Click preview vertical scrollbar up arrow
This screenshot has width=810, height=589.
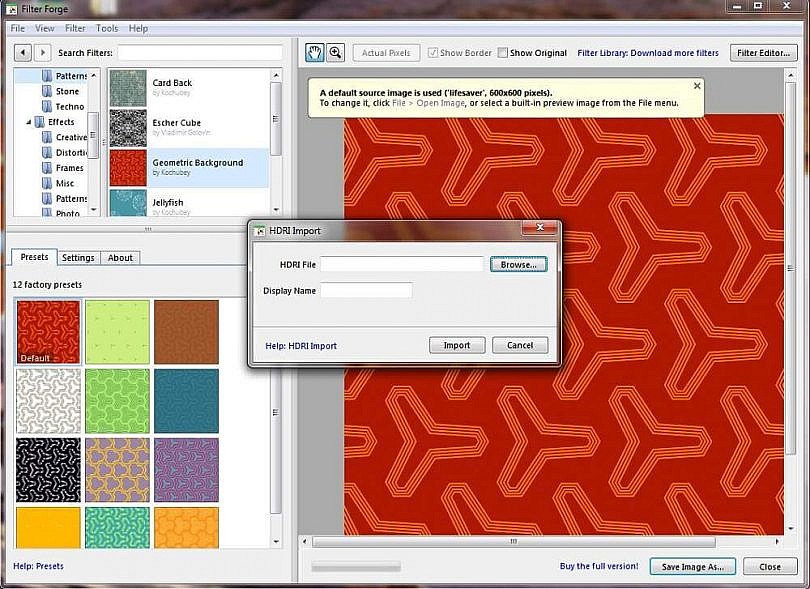790,75
